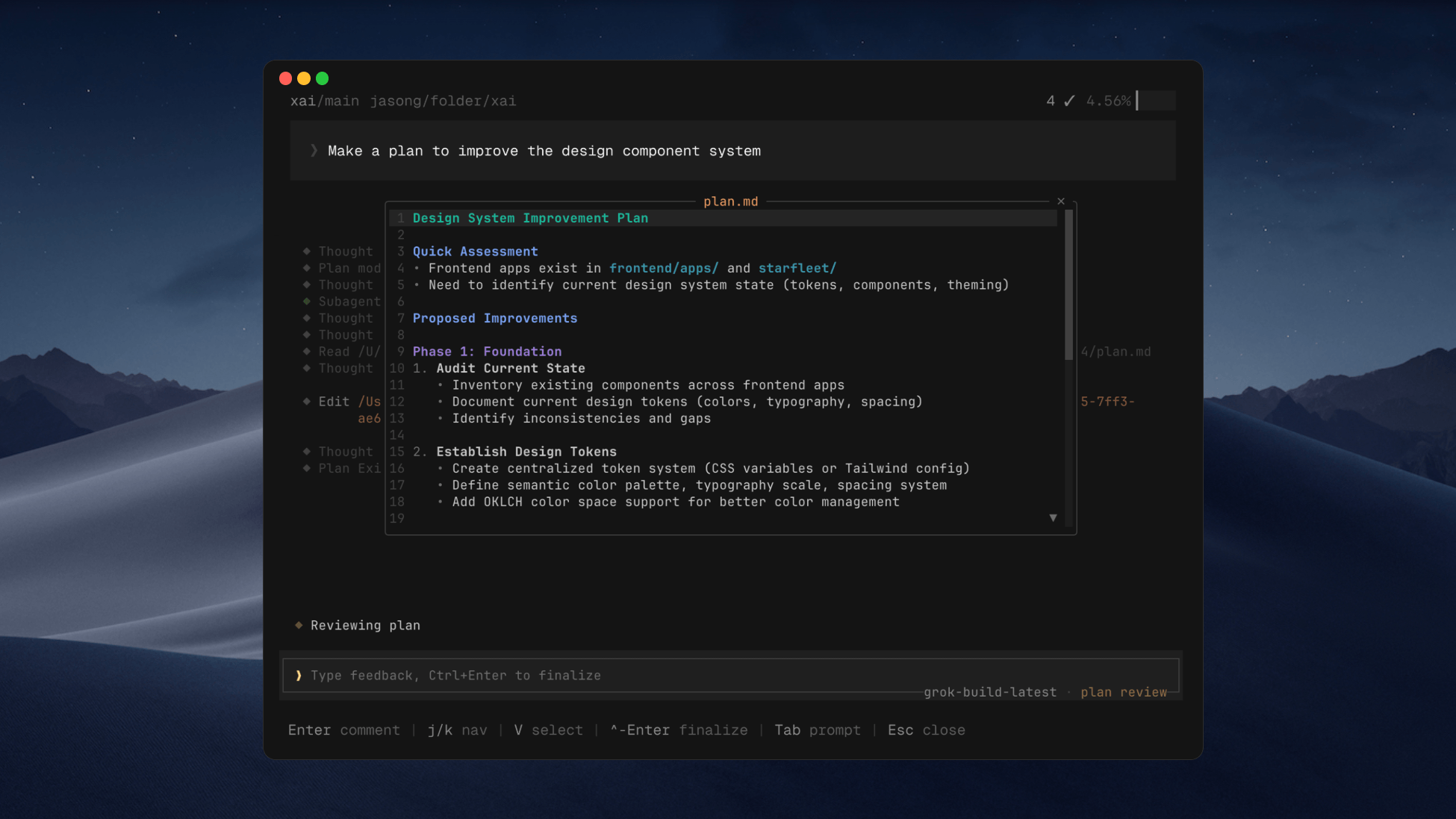Open the frontend/apps/ path link
This screenshot has width=1456, height=819.
[x=664, y=268]
